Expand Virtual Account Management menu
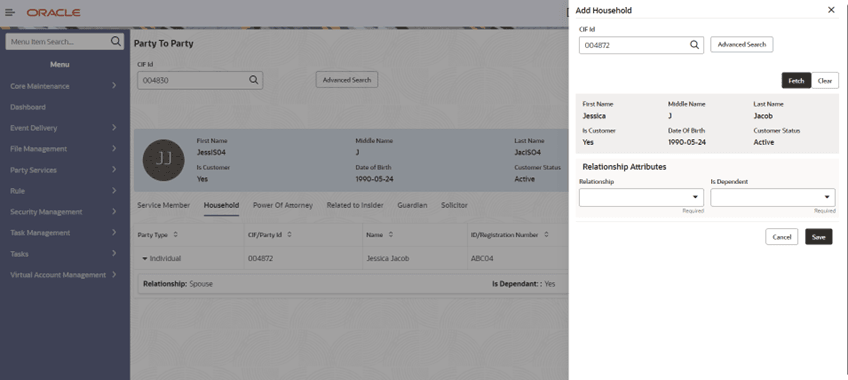The width and height of the screenshot is (848, 380). [63, 275]
